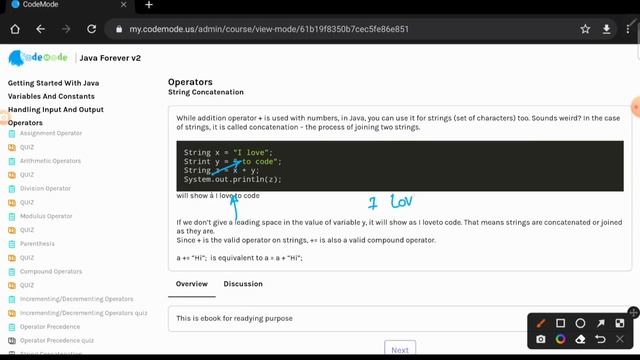Open the annotation color wheel picker
This screenshot has width=640, height=360.
click(560, 339)
